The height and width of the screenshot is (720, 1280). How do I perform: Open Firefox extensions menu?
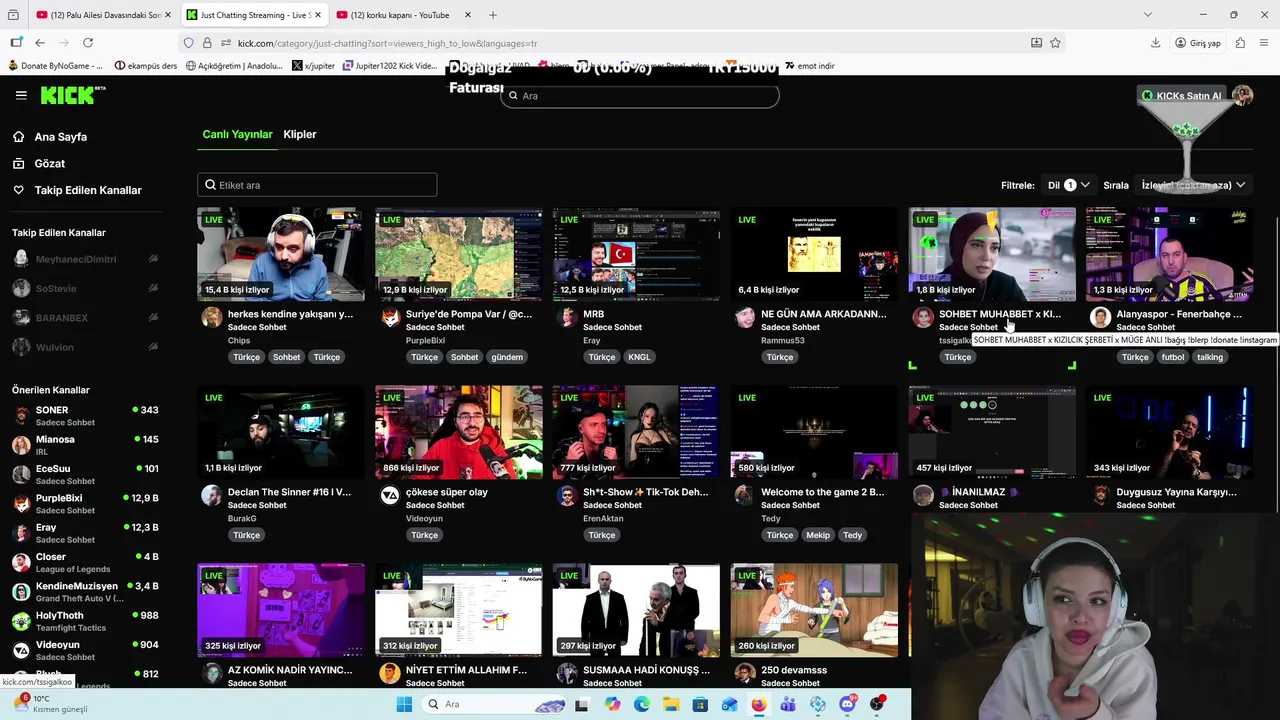click(x=1240, y=43)
